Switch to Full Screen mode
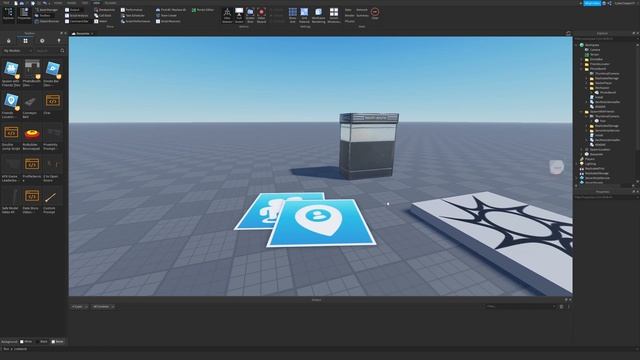 coord(239,15)
